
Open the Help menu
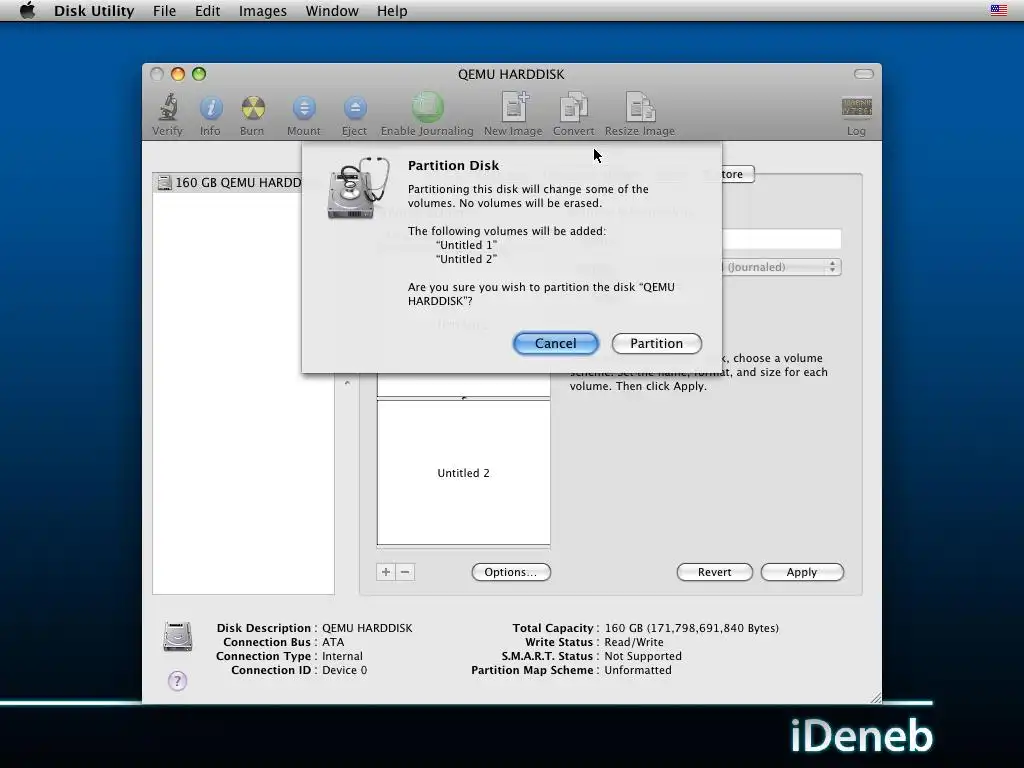tap(392, 11)
